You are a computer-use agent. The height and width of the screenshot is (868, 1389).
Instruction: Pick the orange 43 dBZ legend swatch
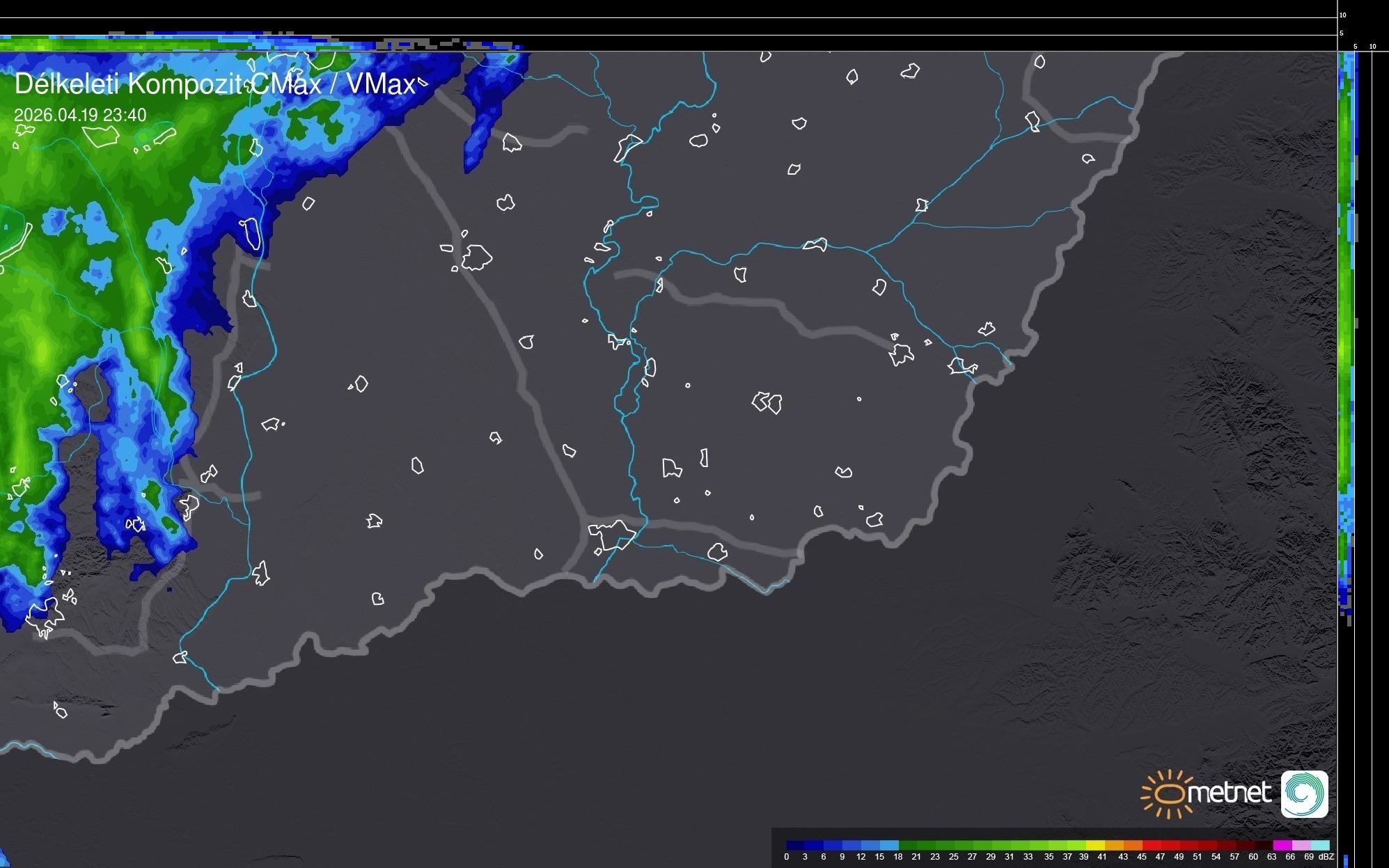click(x=1133, y=845)
